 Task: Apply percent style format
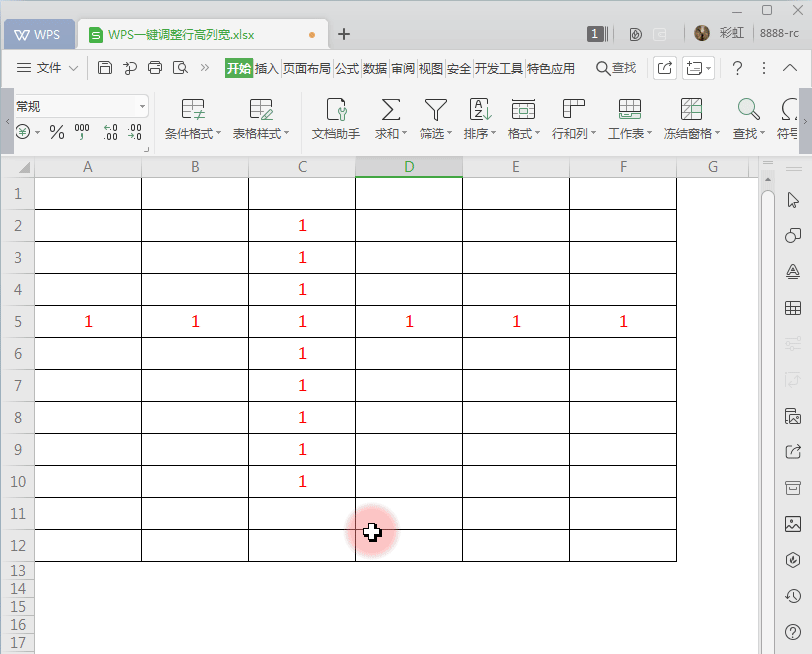tap(57, 132)
